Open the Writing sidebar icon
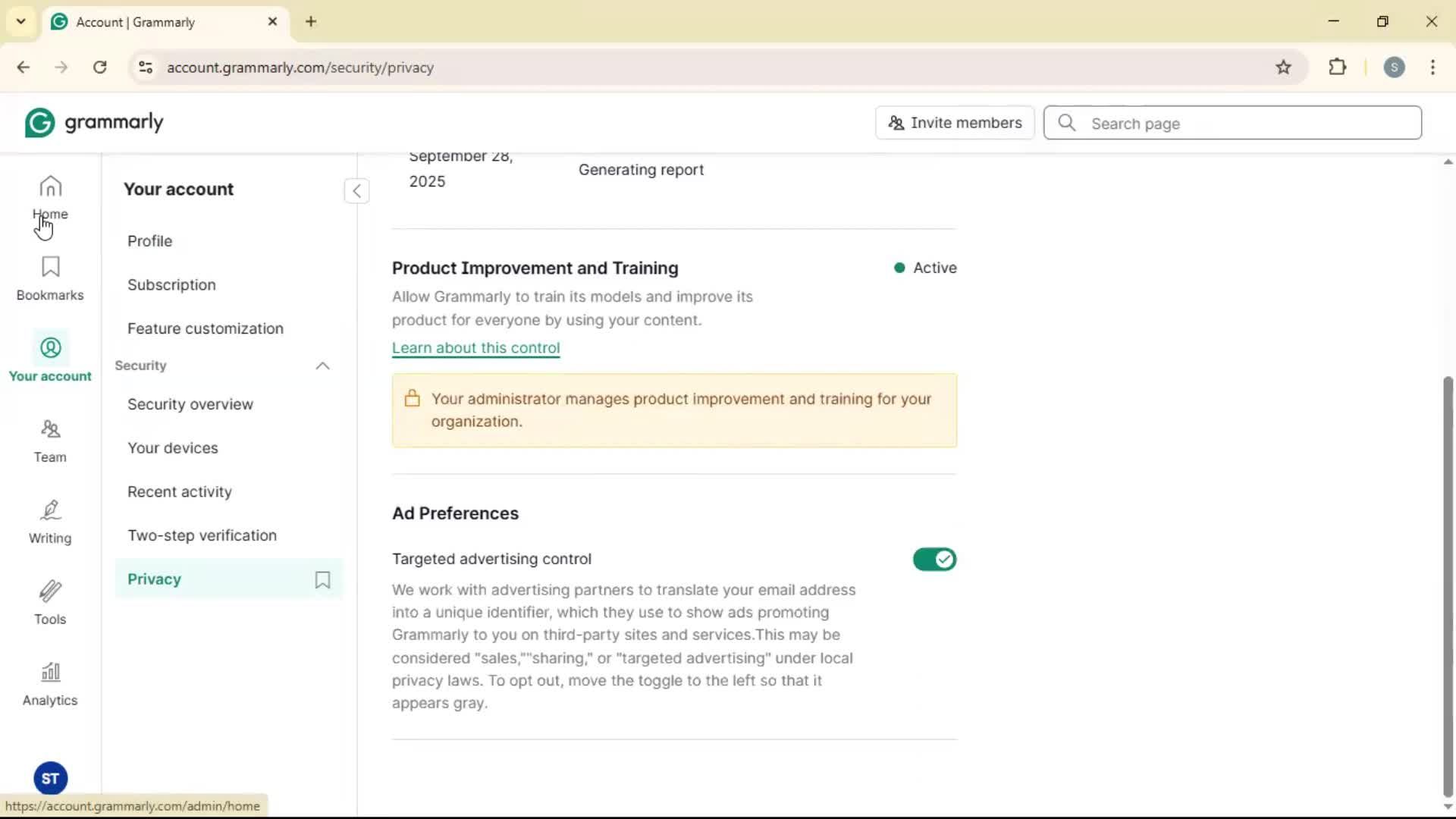Screen dimensions: 1456x819 (50, 522)
